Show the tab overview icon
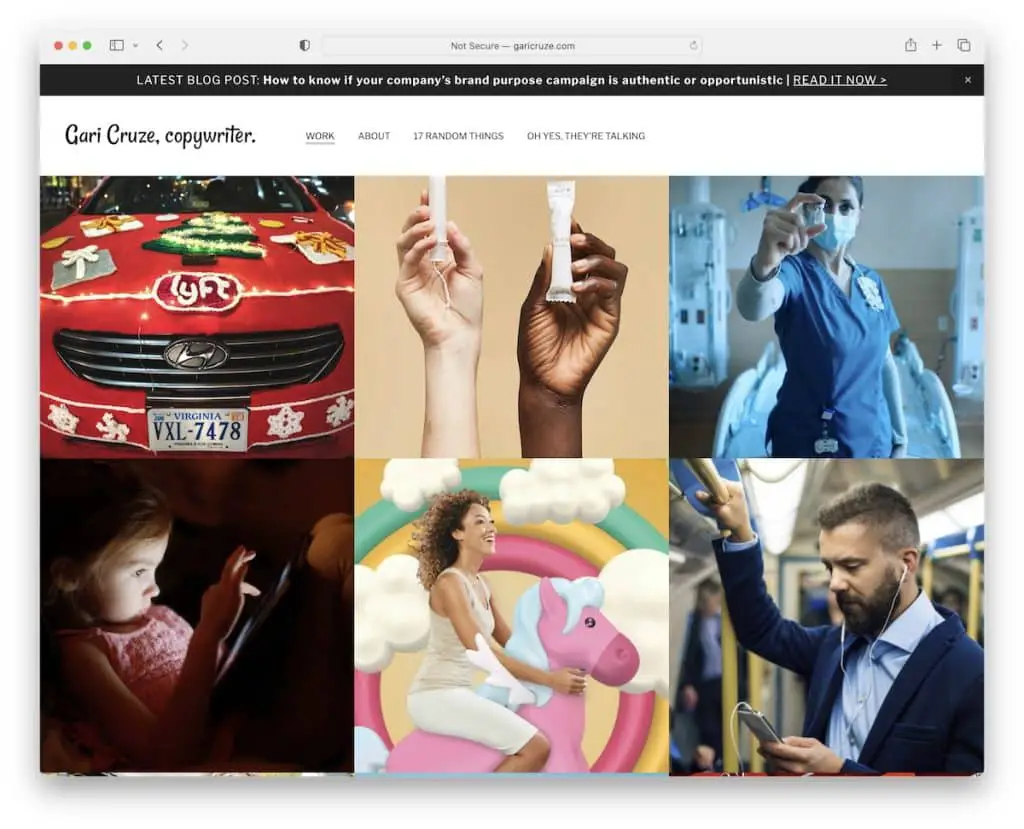 click(964, 45)
